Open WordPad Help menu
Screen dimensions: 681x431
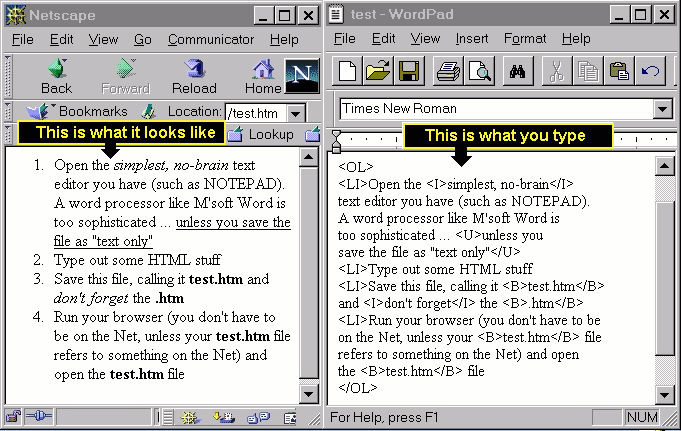pos(576,39)
